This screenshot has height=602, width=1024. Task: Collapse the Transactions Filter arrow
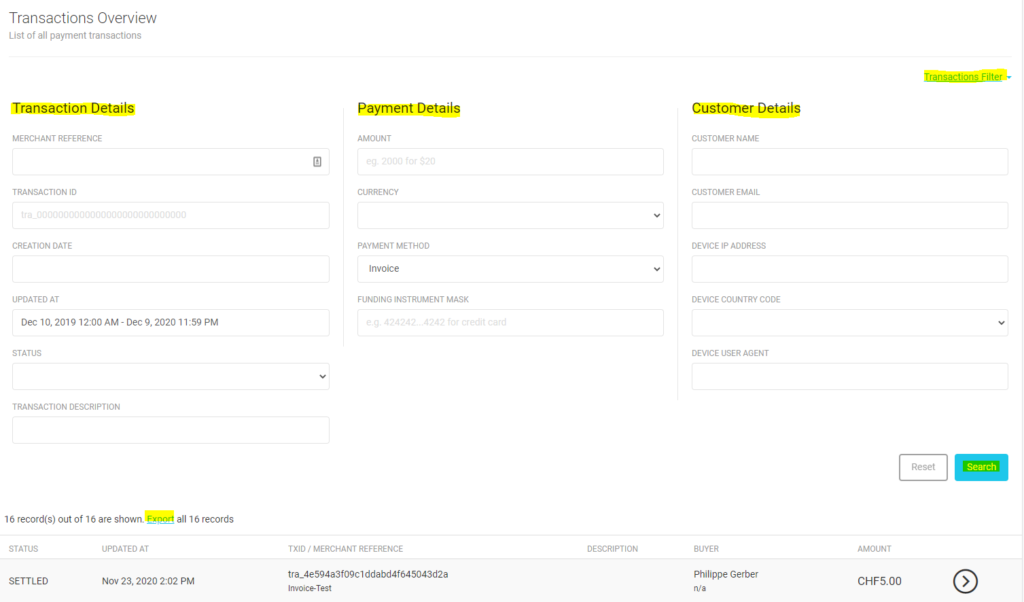[1009, 77]
